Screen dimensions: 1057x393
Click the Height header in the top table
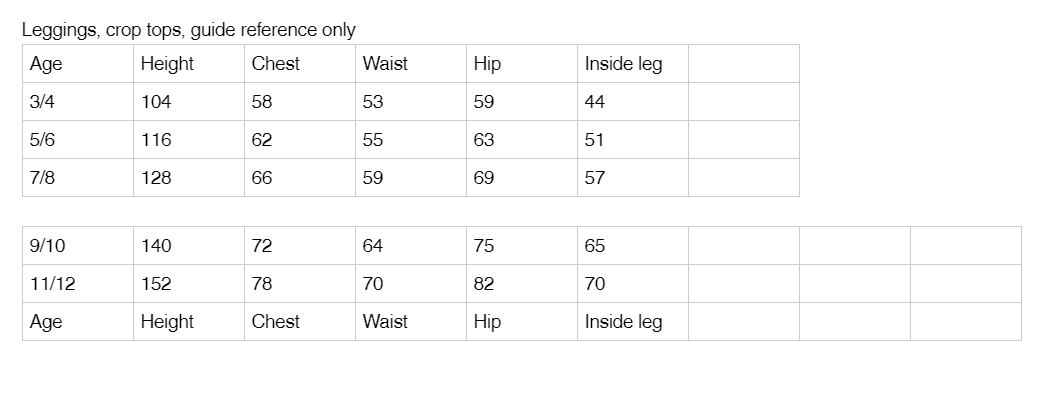[x=189, y=64]
